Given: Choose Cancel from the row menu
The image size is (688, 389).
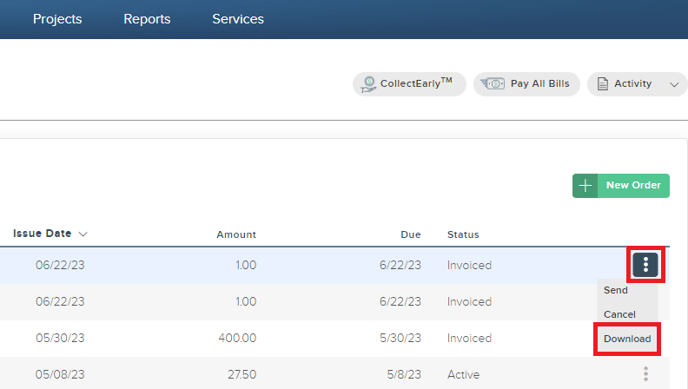Looking at the screenshot, I should coord(620,314).
